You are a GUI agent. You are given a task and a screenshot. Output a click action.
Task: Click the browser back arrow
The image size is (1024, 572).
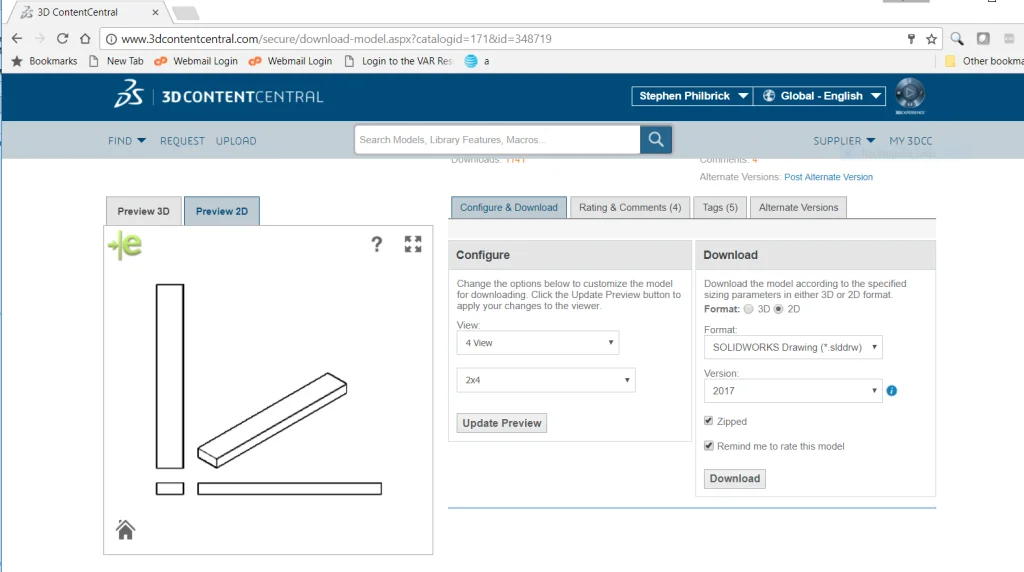click(17, 39)
